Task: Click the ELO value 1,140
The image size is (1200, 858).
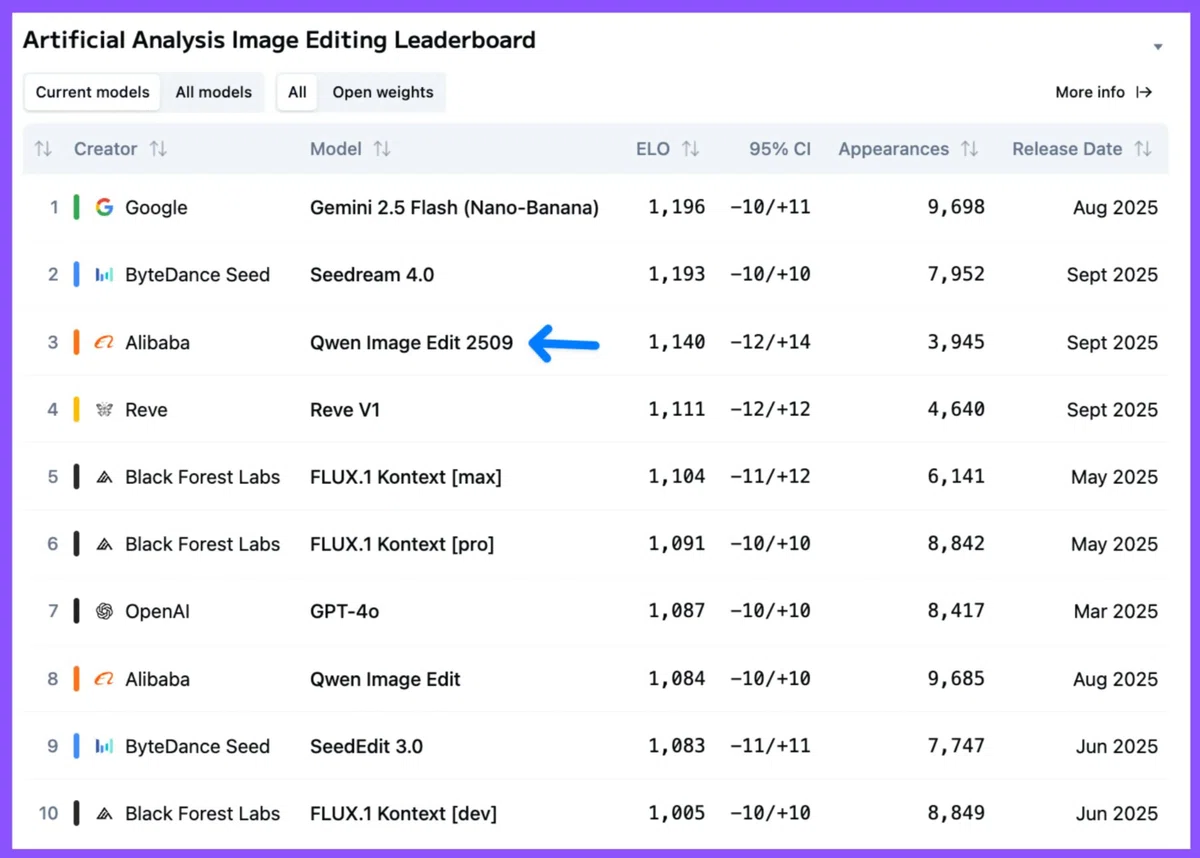Action: 677,343
